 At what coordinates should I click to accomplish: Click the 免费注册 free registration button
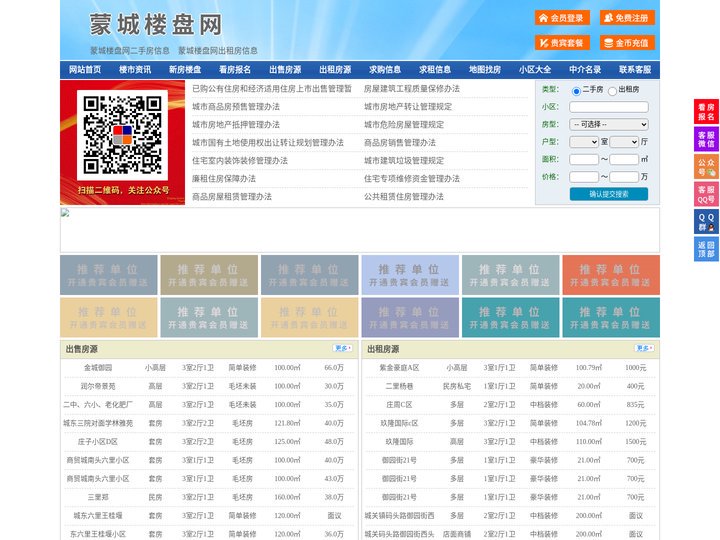point(627,18)
